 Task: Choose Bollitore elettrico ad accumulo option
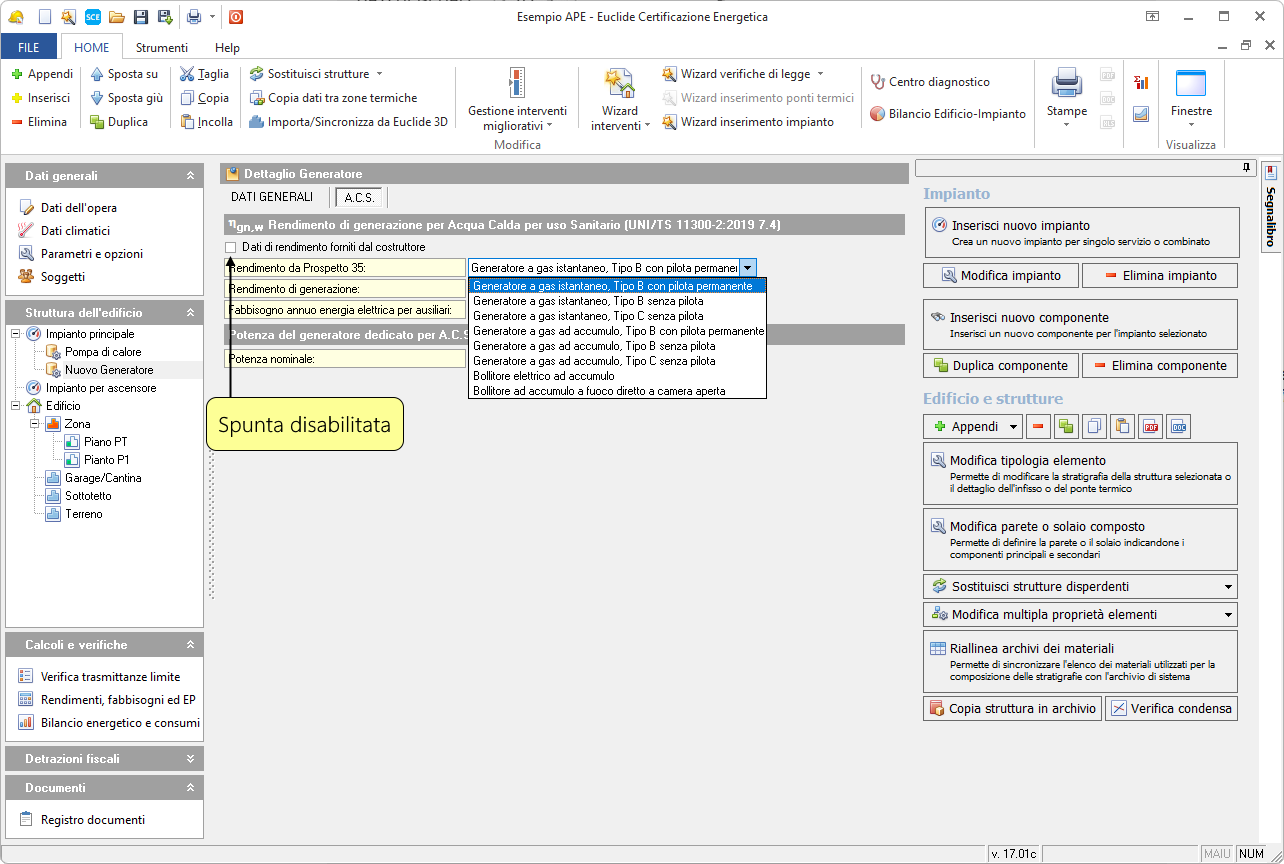[543, 376]
